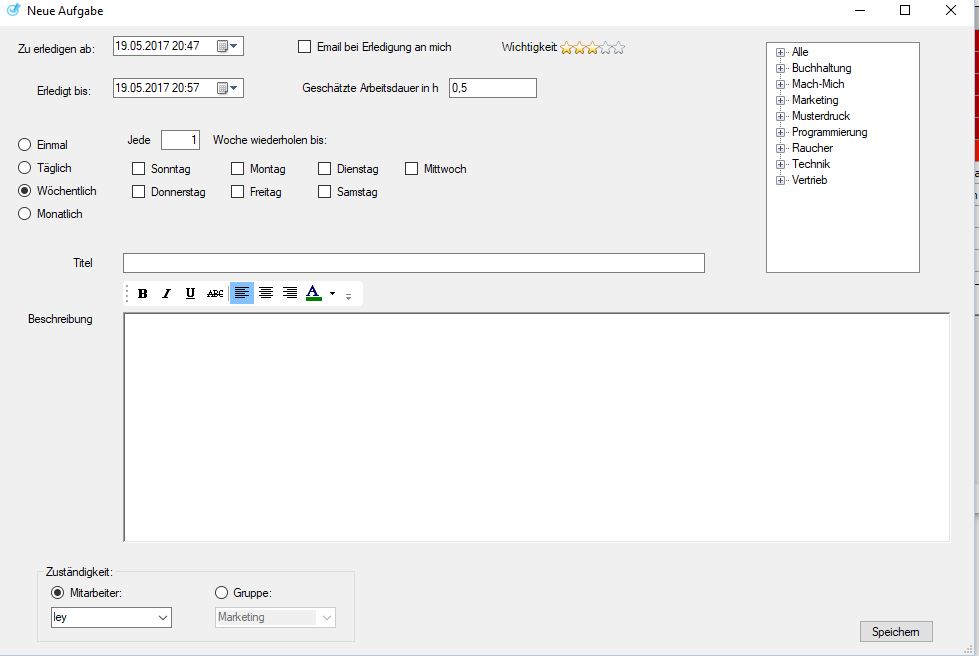The width and height of the screenshot is (979, 656).
Task: Minimize the Neue Aufgabe window
Action: coord(860,10)
